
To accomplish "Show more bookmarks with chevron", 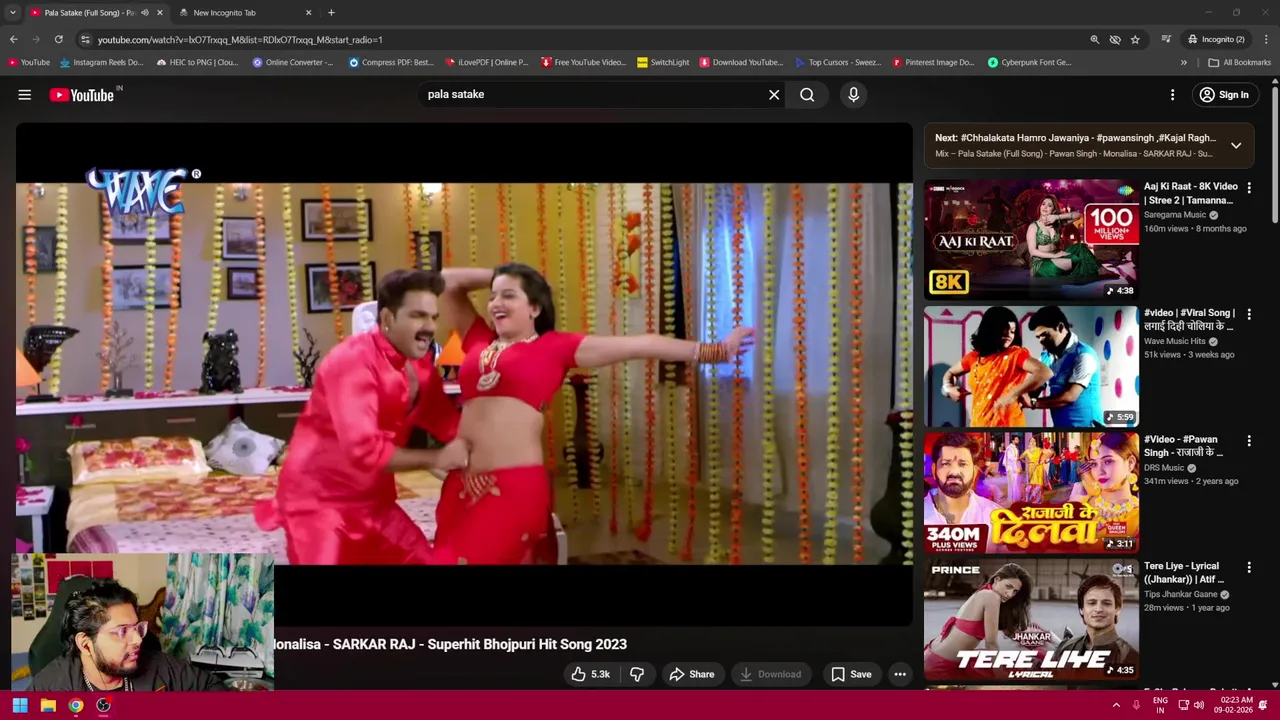I will click(1184, 62).
